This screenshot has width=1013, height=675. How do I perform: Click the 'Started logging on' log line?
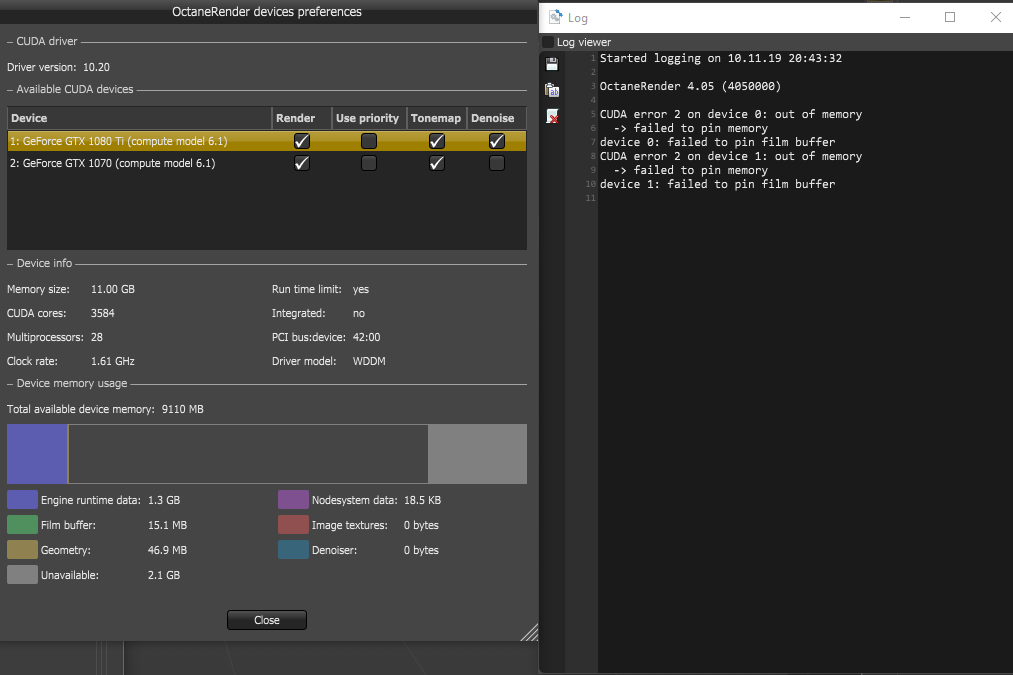720,58
